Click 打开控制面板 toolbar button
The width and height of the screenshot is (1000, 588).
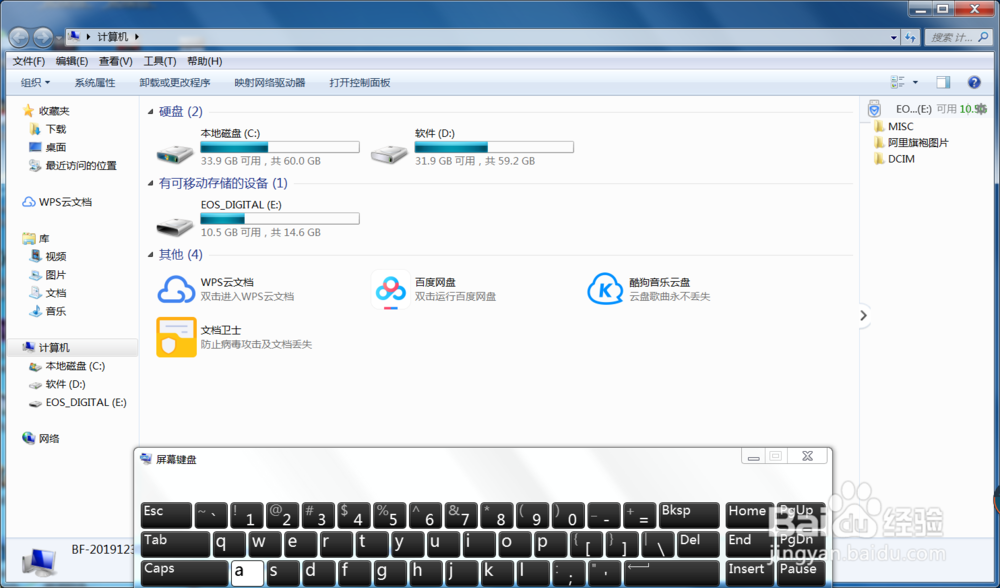point(360,82)
